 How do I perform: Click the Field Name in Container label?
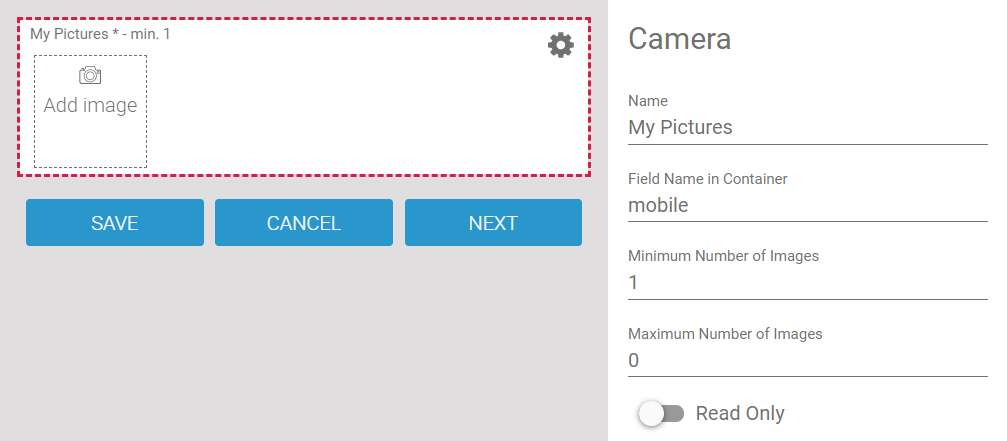707,179
